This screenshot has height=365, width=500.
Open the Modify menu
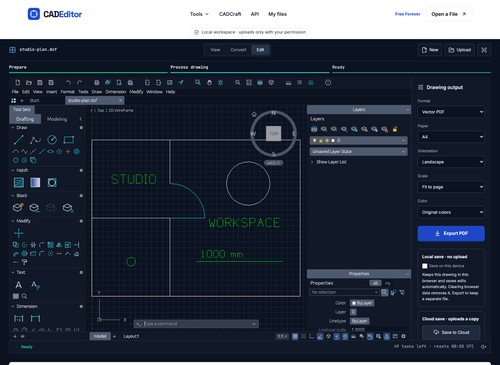136,92
